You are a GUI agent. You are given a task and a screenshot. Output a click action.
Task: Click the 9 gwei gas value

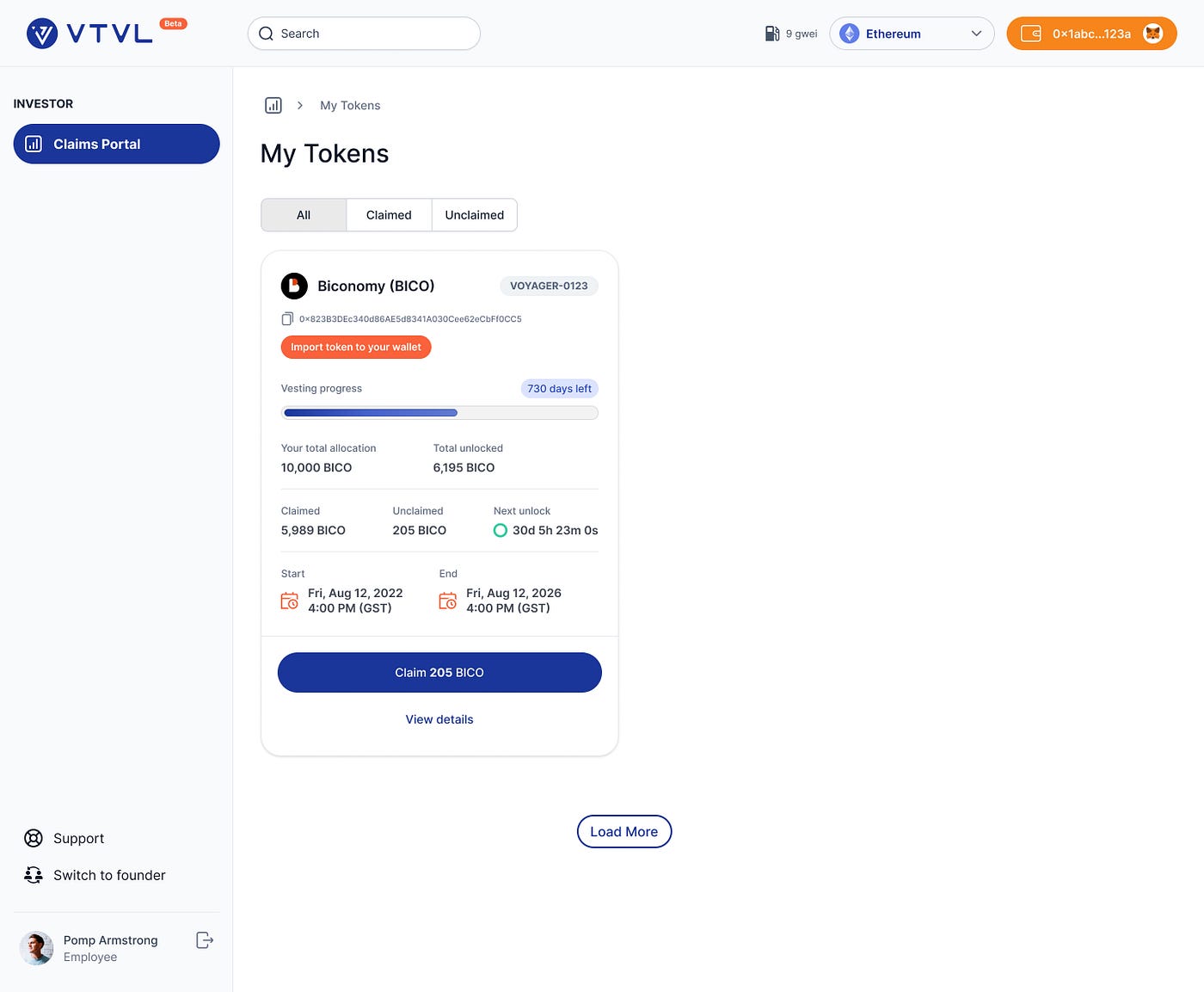click(x=802, y=34)
